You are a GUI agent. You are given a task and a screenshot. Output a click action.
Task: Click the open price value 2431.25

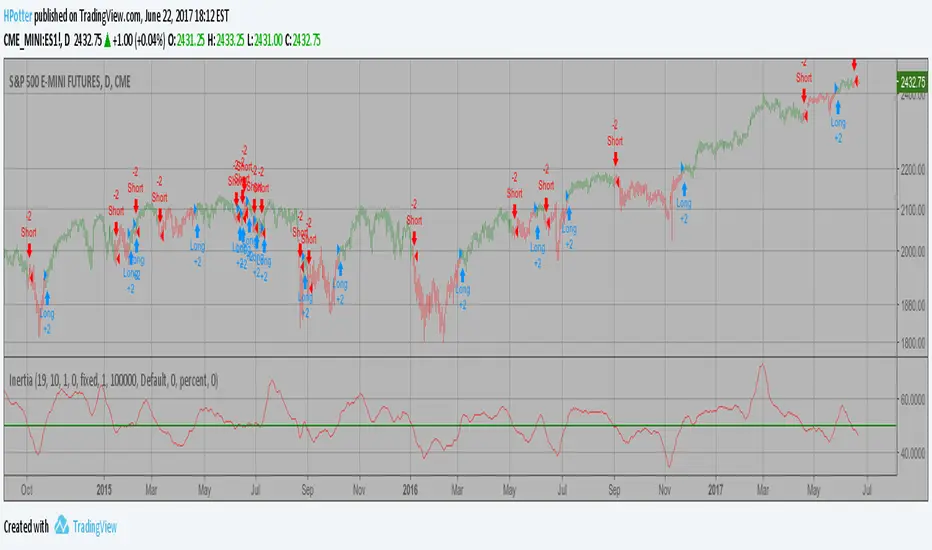[x=191, y=40]
